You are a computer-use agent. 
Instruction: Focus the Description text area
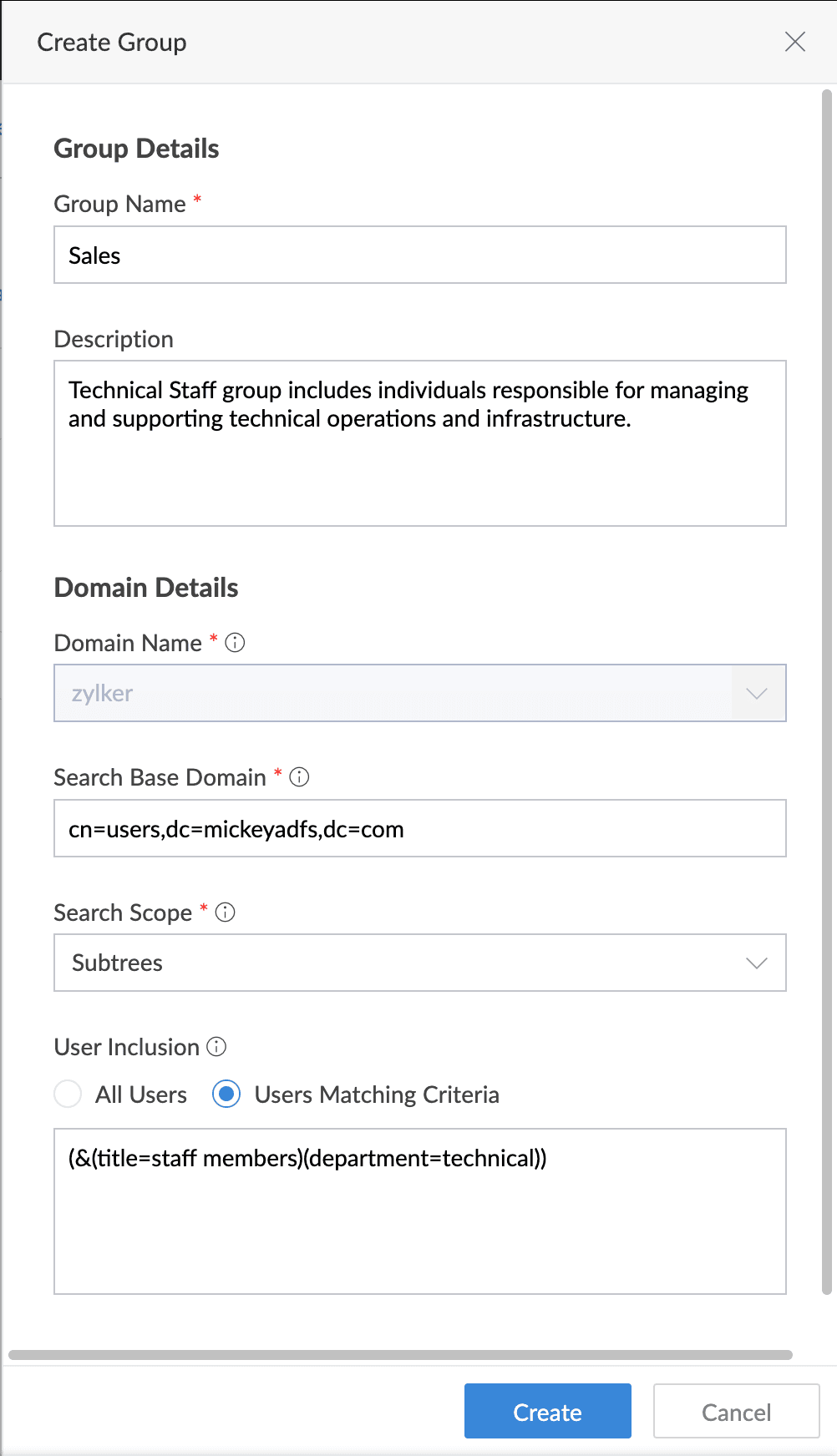click(419, 468)
